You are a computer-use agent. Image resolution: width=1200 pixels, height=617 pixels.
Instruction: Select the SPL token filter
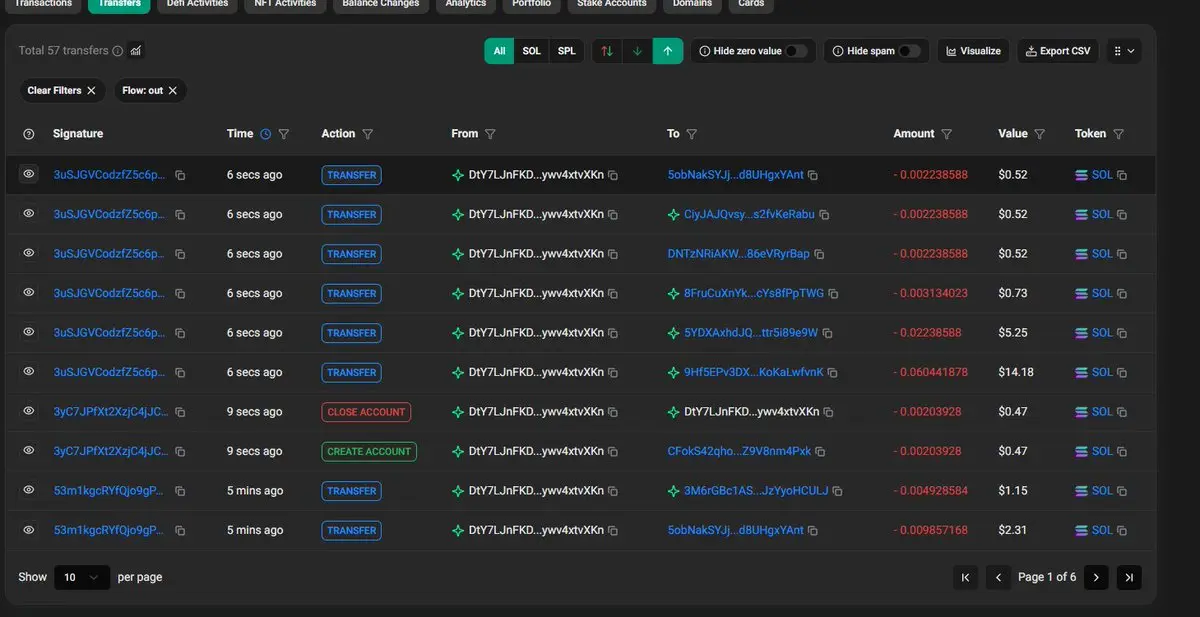[x=566, y=51]
